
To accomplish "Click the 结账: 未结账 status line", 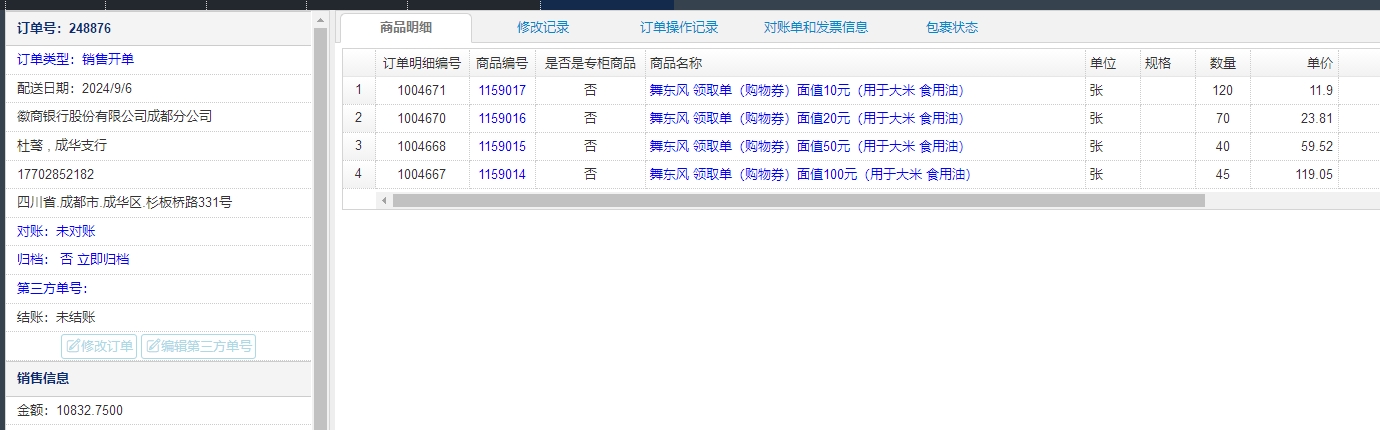I will [56, 317].
